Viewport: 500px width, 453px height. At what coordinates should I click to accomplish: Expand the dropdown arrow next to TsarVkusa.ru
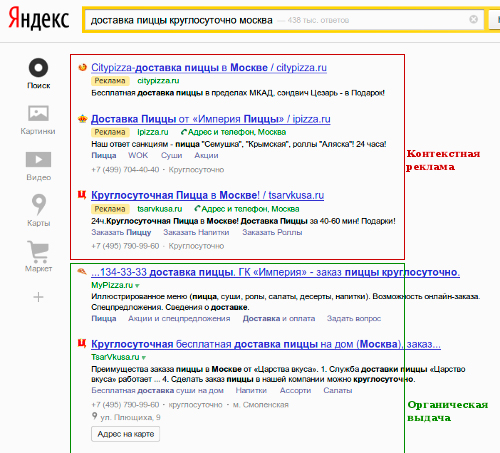[144, 358]
